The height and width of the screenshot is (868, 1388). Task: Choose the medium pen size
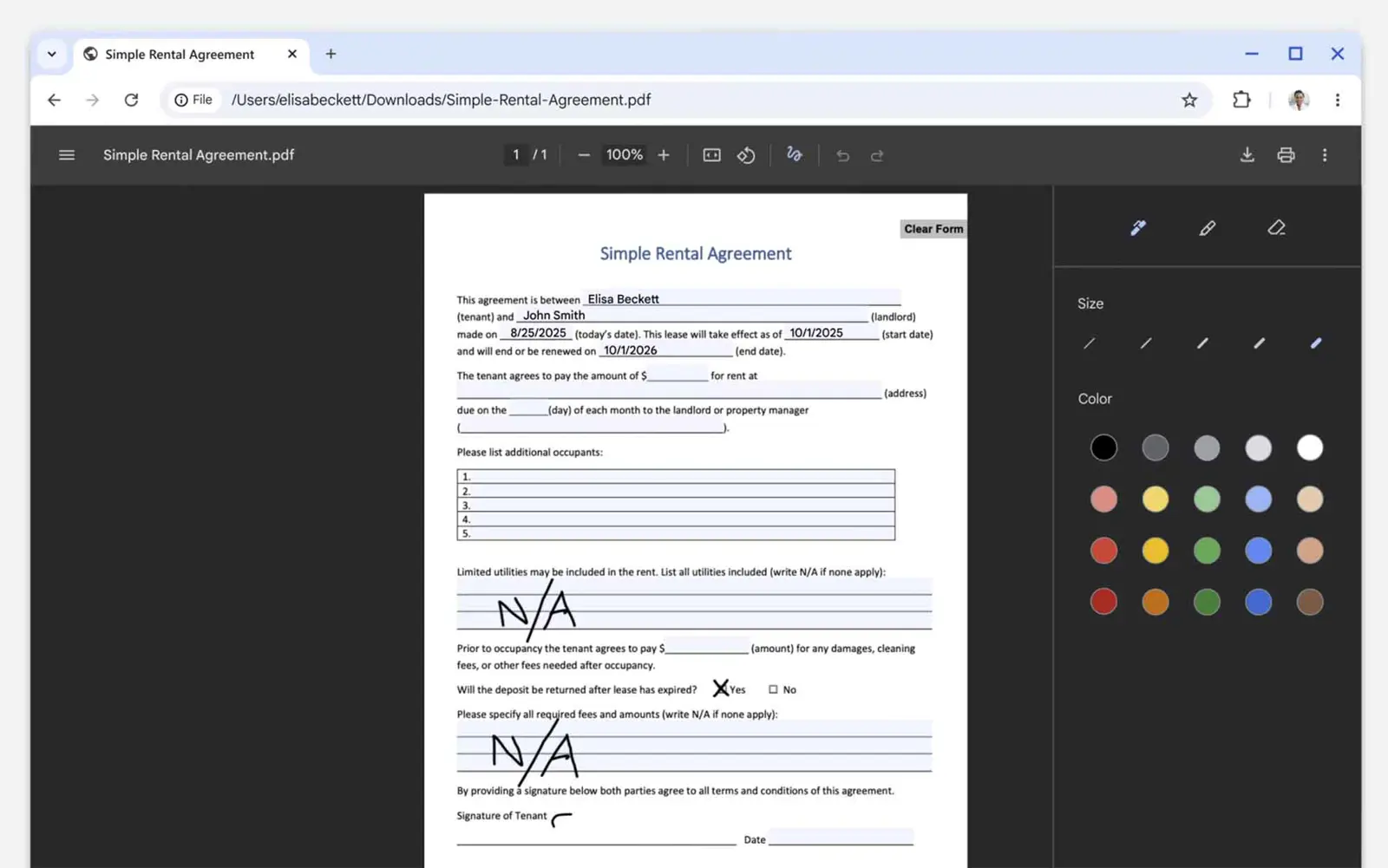pos(1202,343)
